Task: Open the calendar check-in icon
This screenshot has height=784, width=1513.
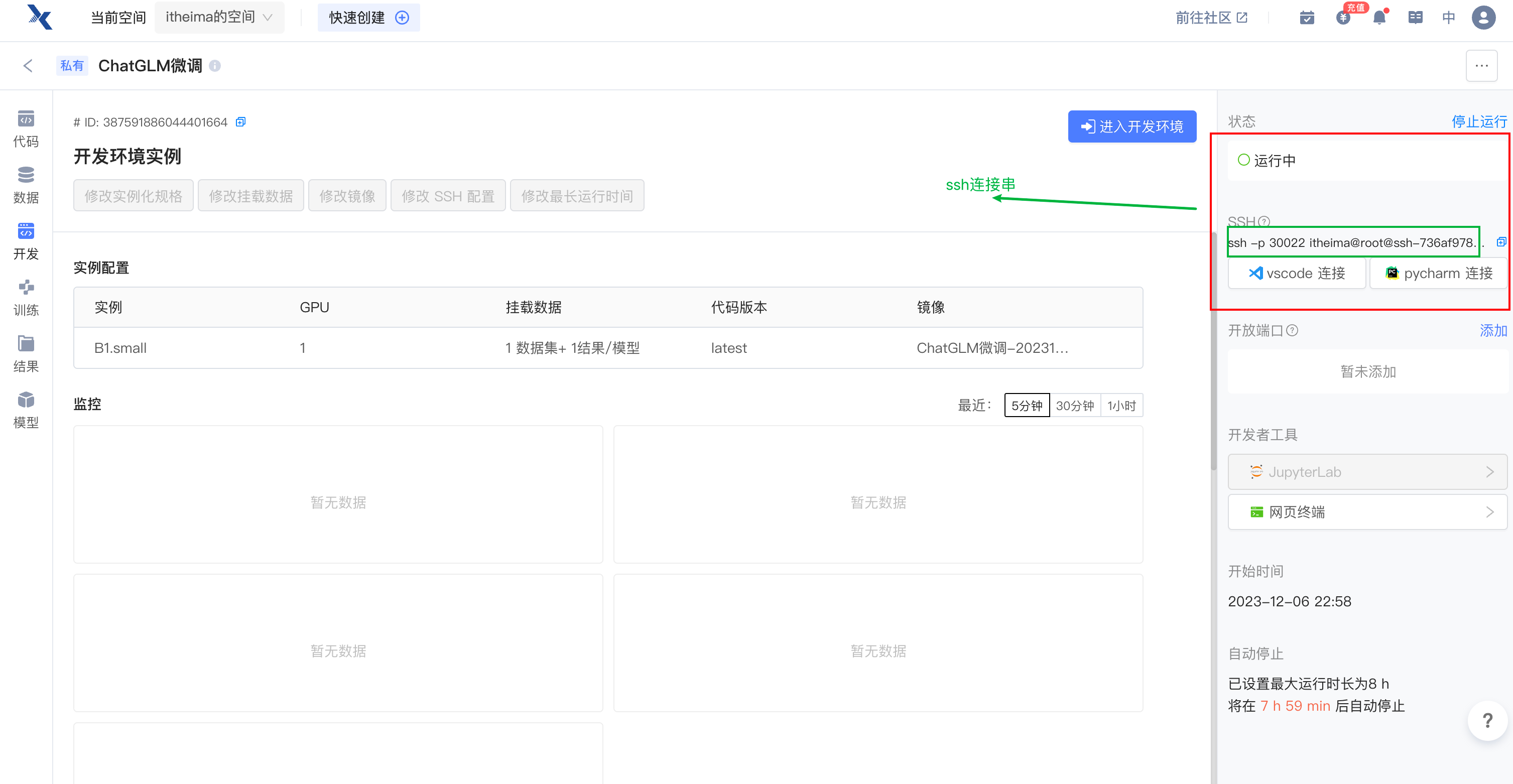Action: [x=1307, y=18]
